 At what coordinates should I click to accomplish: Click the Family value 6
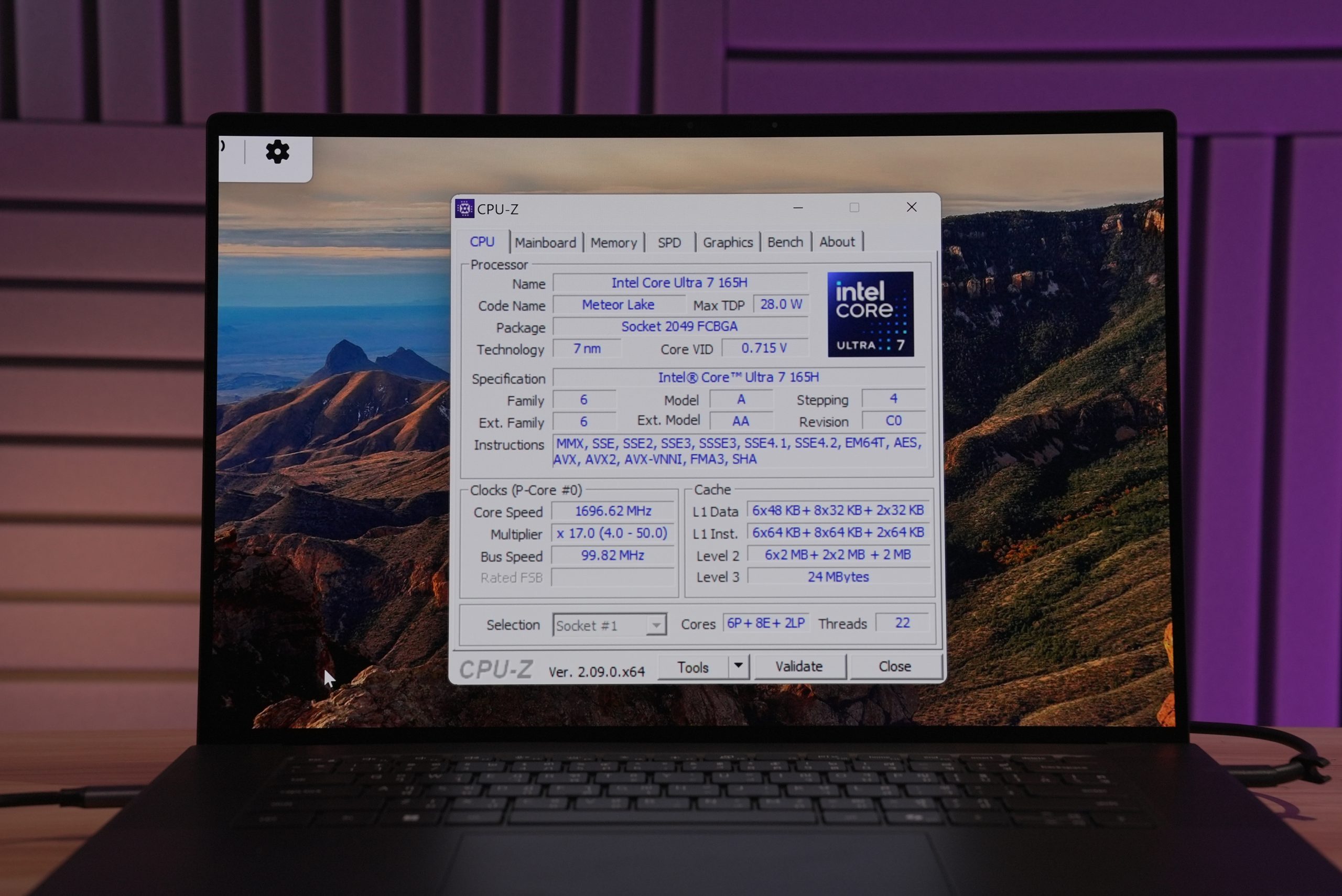point(584,399)
